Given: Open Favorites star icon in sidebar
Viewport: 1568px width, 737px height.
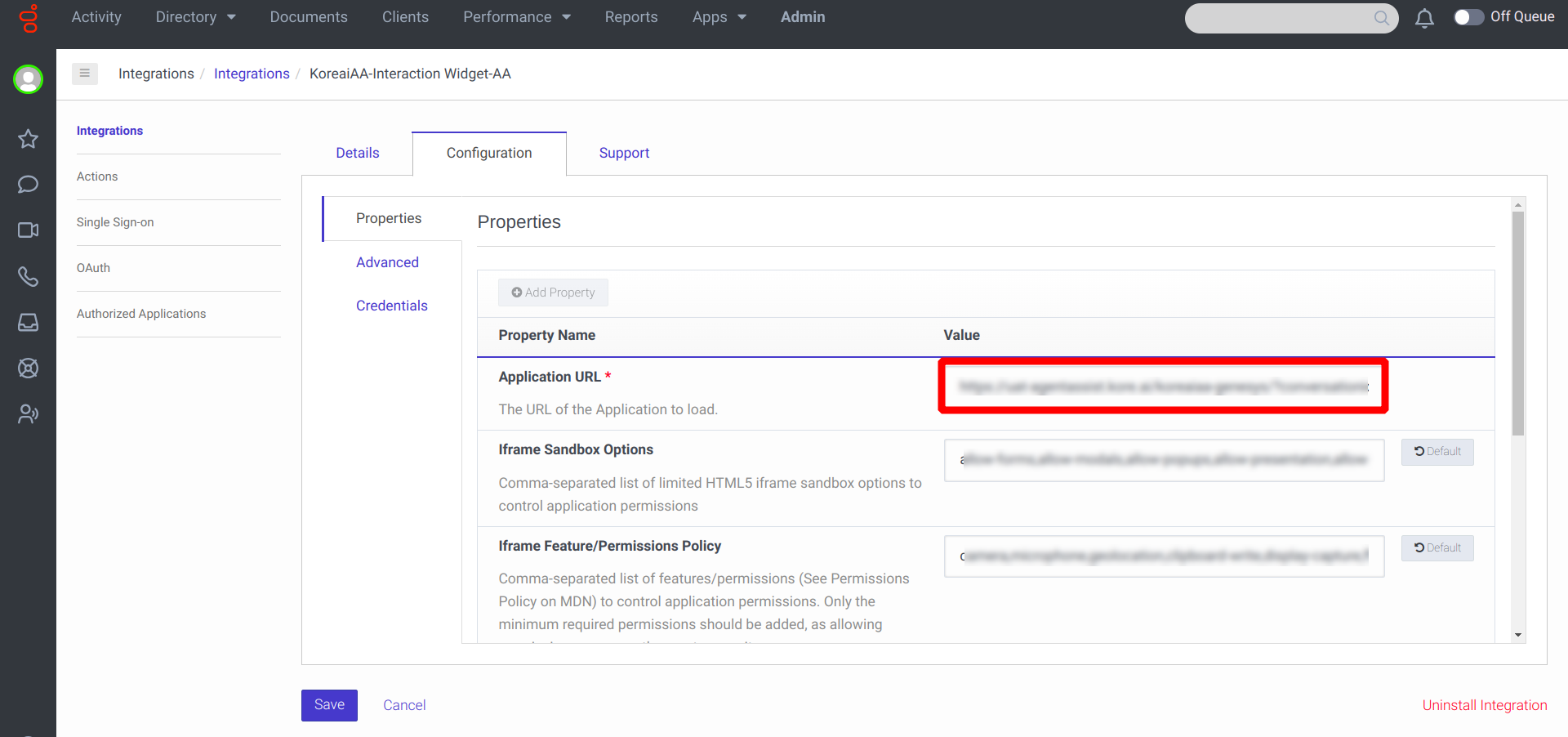Looking at the screenshot, I should click(x=28, y=139).
